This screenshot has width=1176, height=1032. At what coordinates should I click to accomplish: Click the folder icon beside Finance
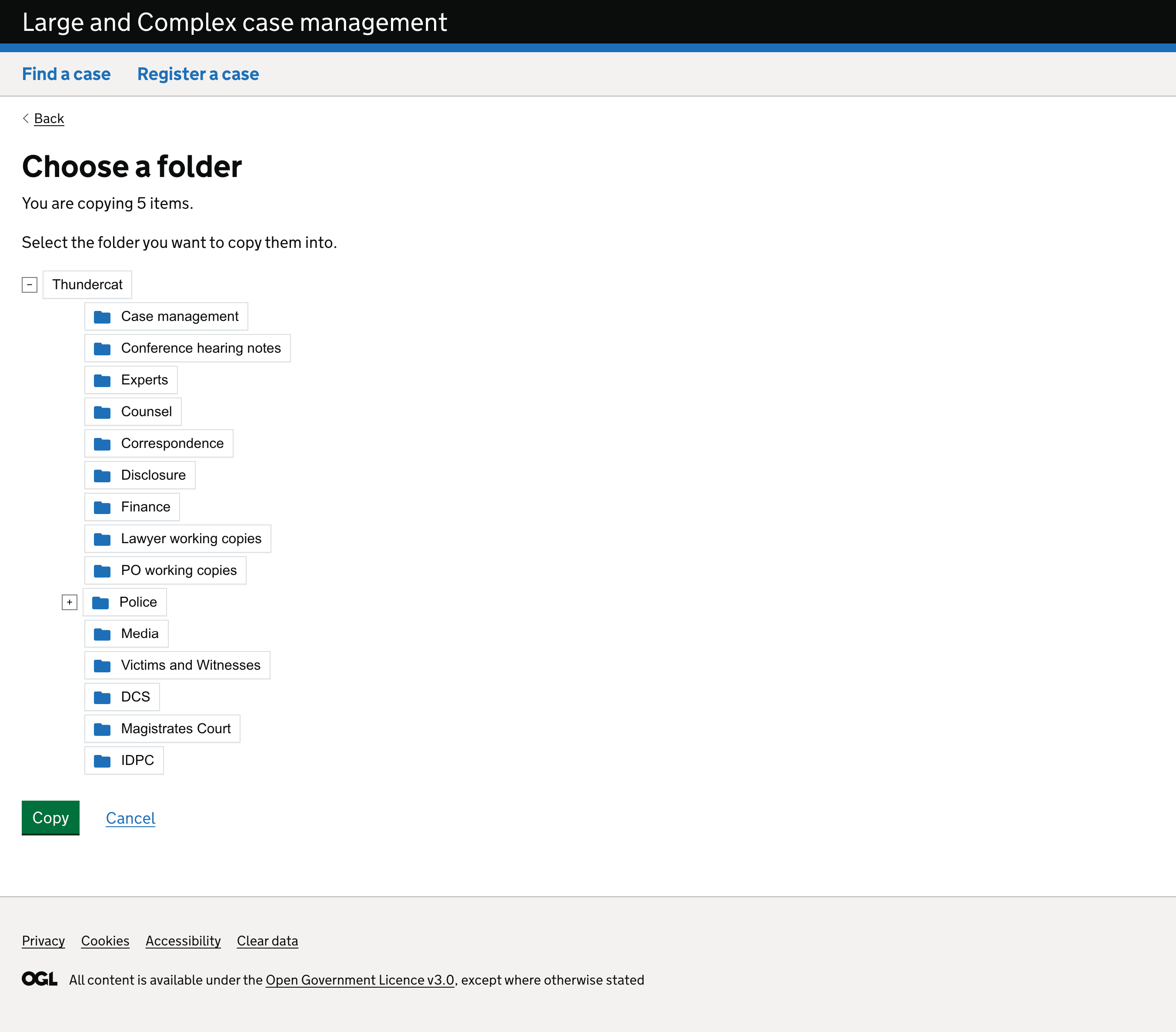(x=102, y=507)
